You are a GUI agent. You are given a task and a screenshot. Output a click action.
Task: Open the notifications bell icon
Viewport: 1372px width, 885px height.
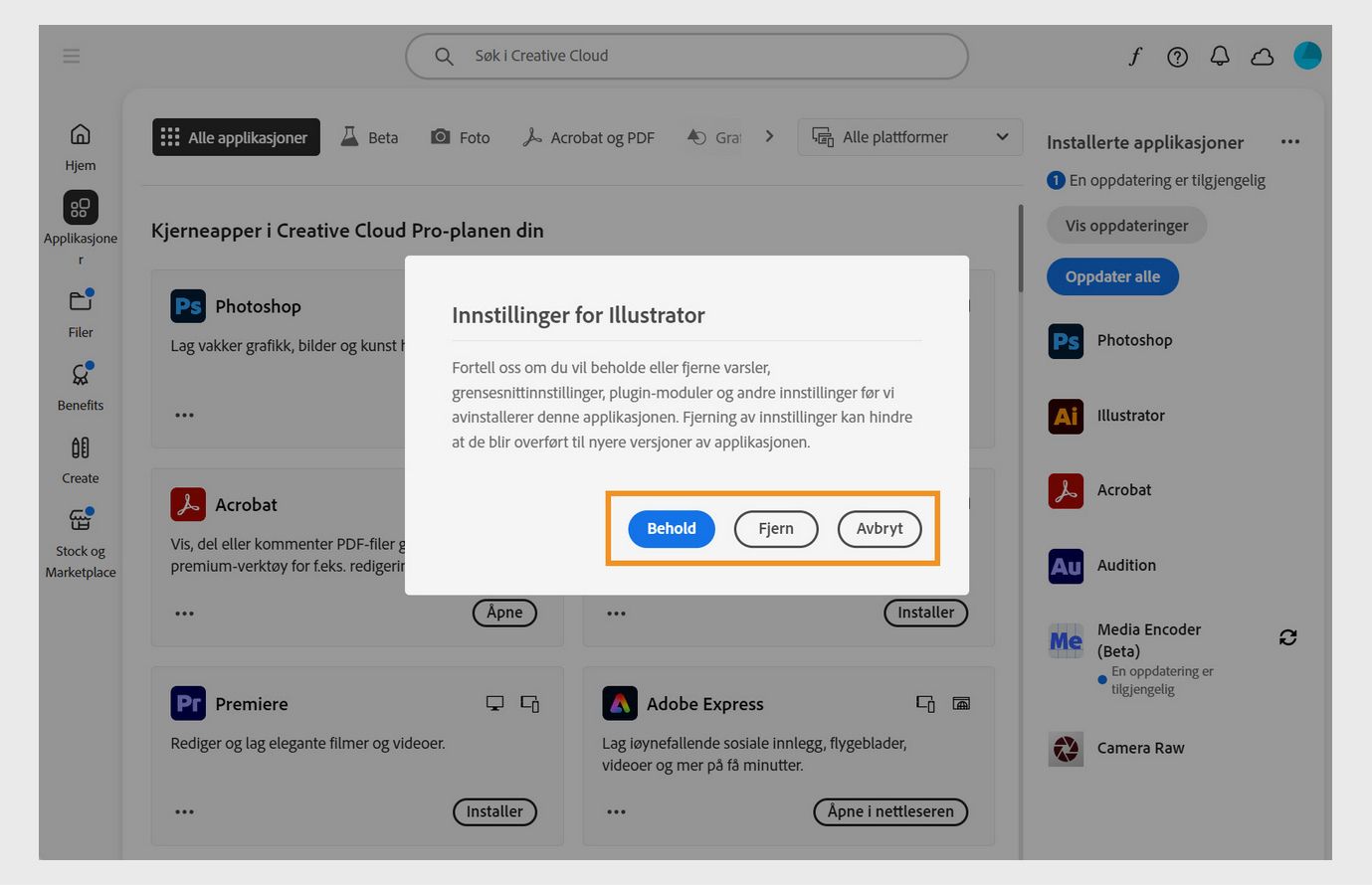1220,57
